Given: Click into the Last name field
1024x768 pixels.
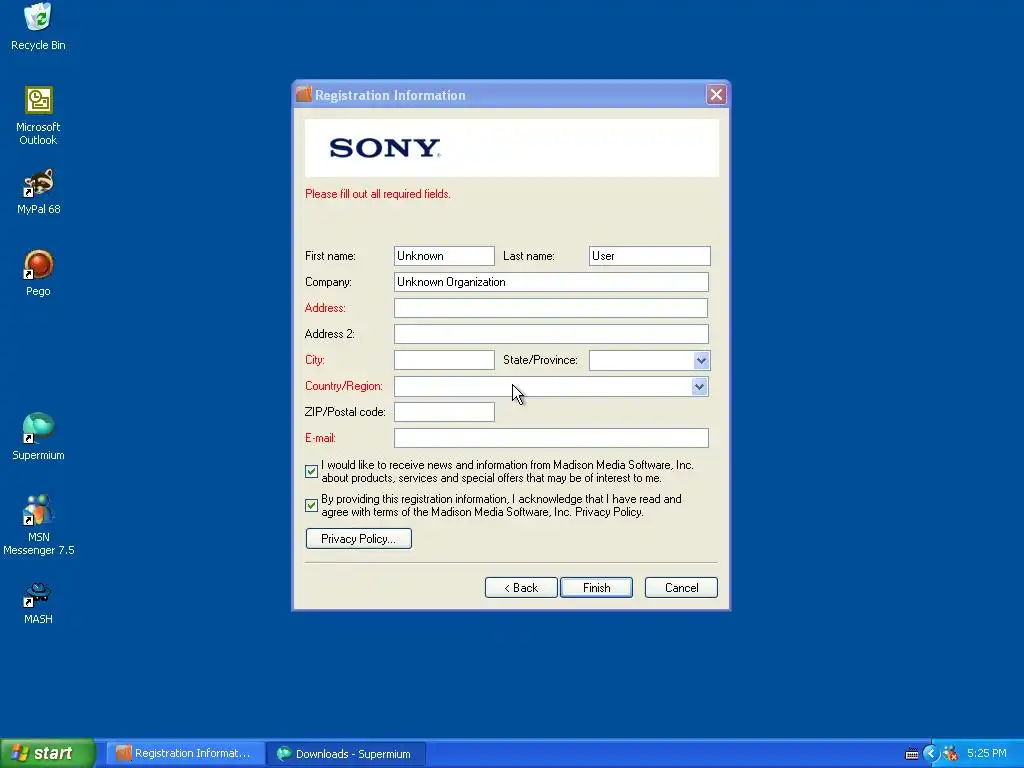Looking at the screenshot, I should [x=649, y=256].
